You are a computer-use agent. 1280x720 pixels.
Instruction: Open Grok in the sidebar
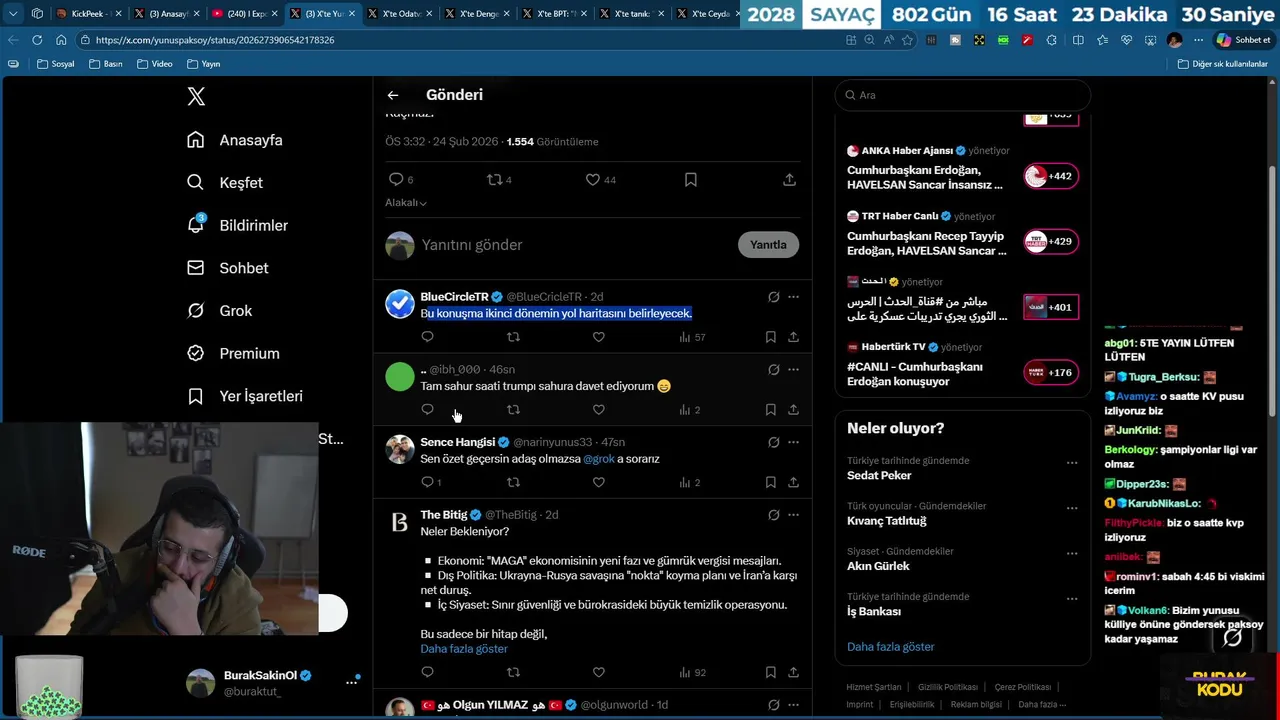pos(220,311)
